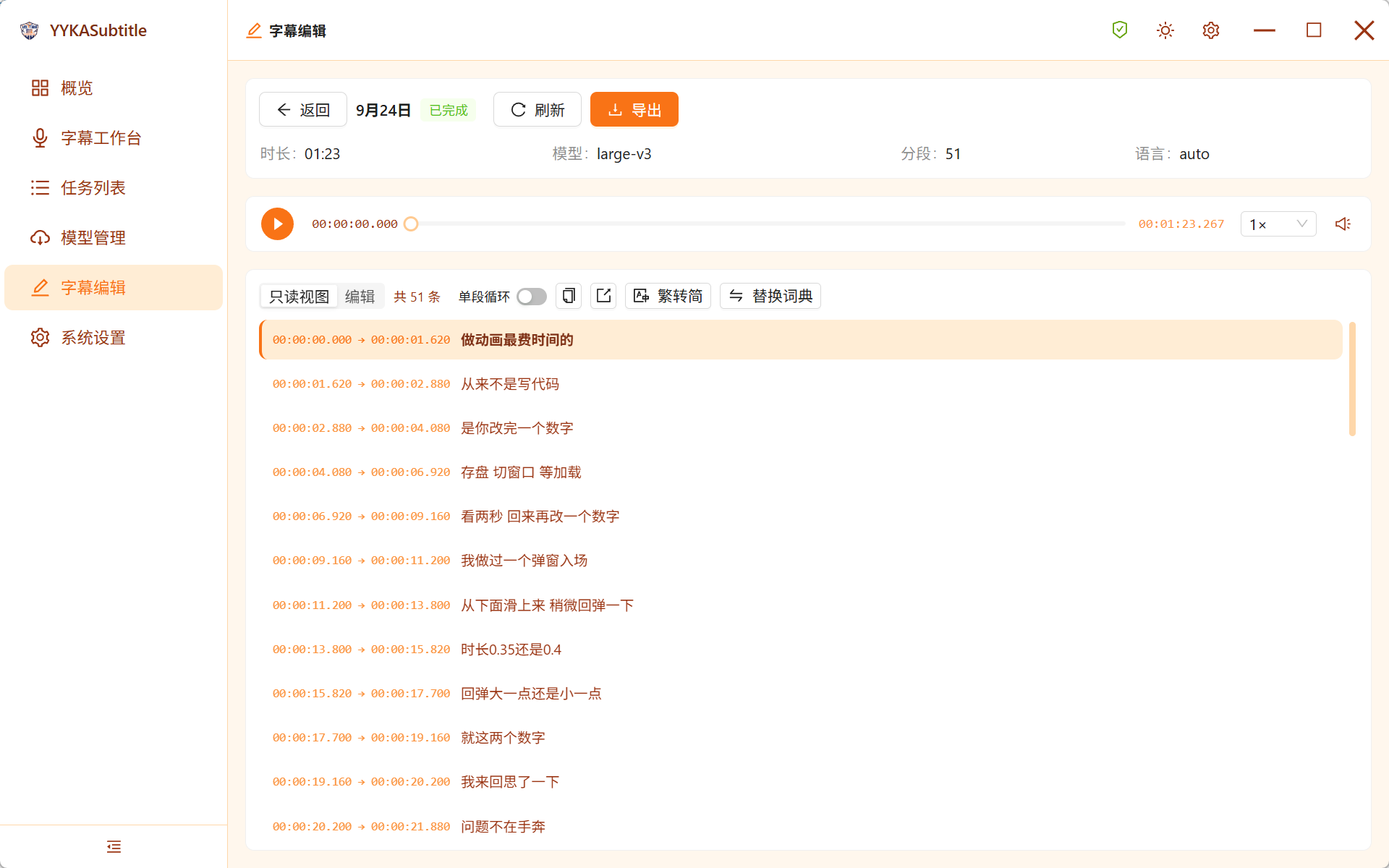Click timestamp 00:00:13.800 → 00:00:15.820
Image resolution: width=1389 pixels, height=868 pixels.
click(361, 650)
